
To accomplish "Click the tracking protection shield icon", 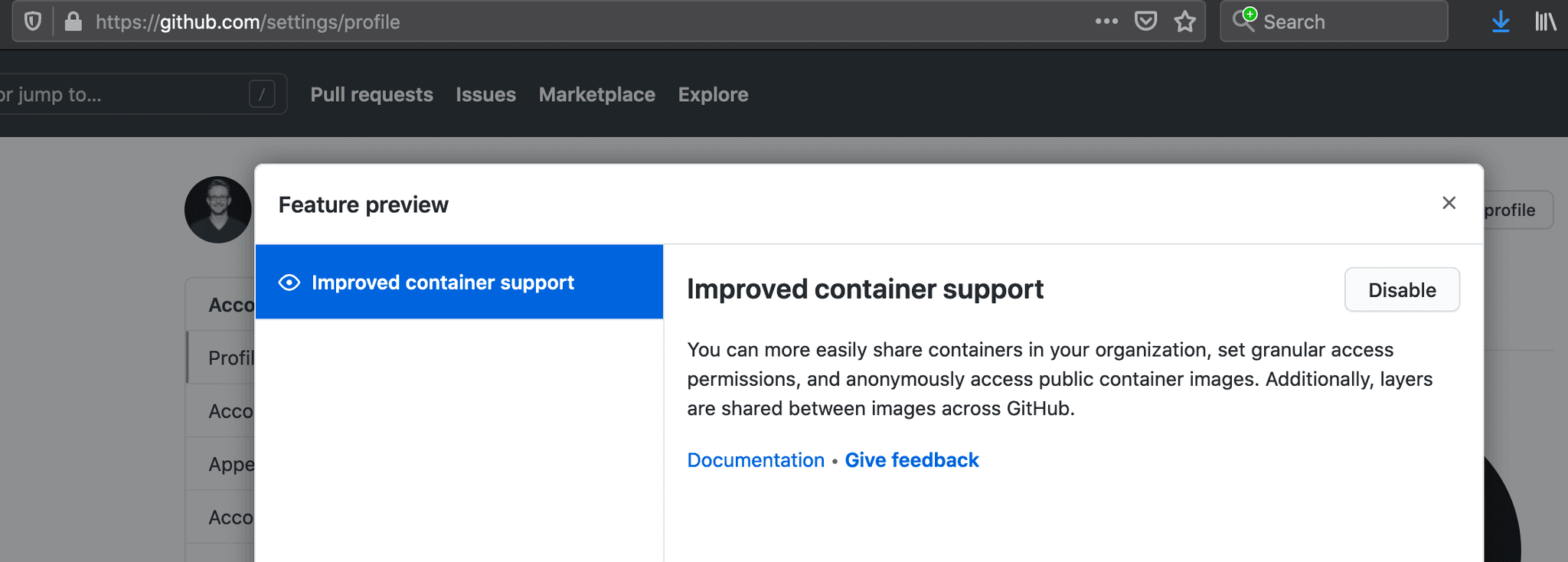I will (32, 21).
